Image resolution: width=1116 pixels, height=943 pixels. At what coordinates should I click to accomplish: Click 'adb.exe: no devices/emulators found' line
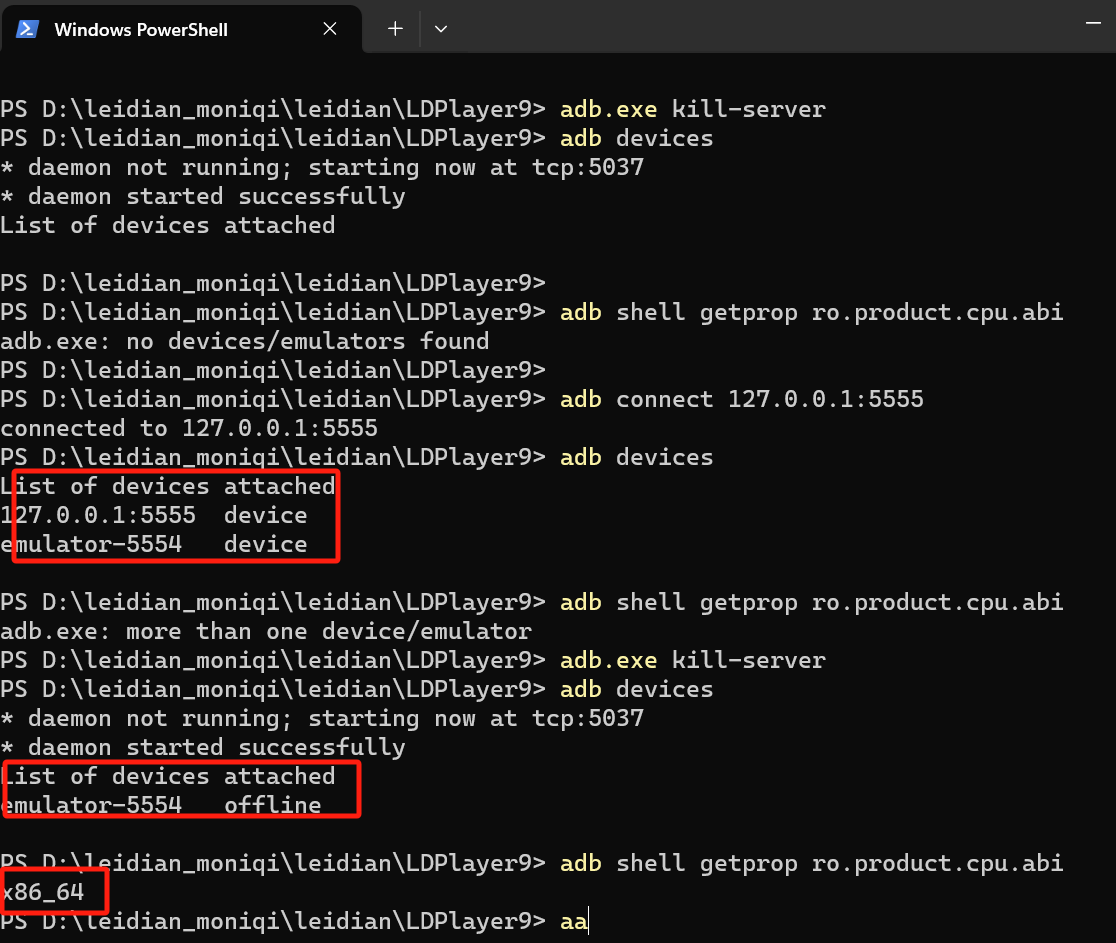[245, 342]
